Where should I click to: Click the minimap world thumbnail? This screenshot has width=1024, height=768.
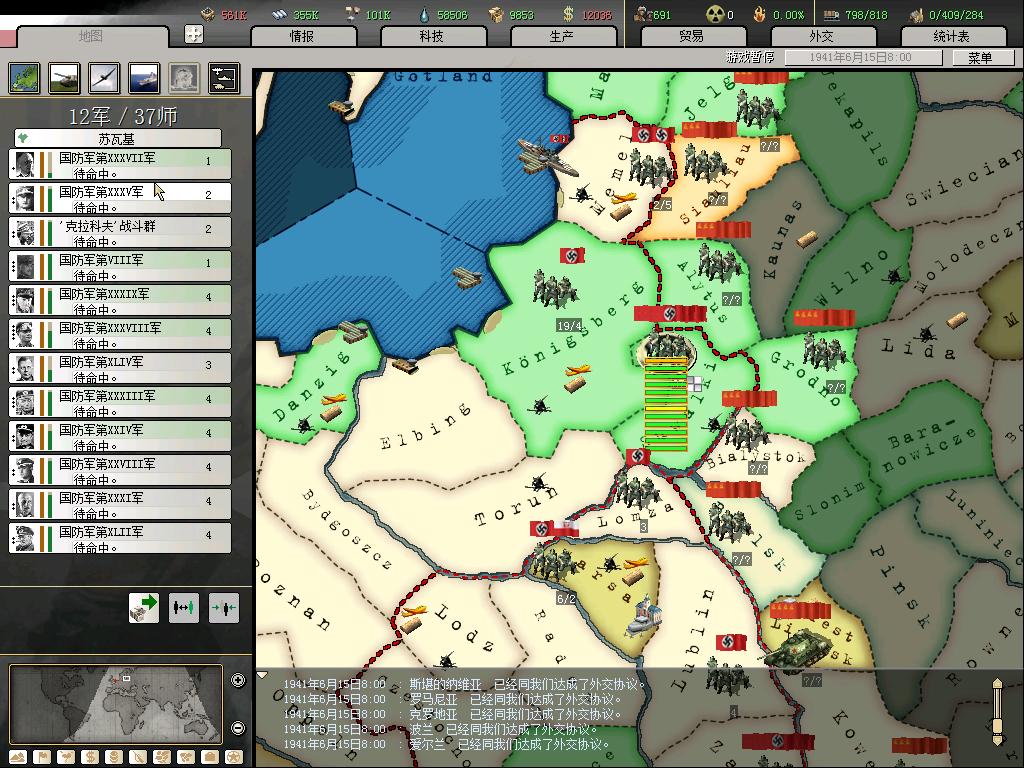[x=116, y=704]
